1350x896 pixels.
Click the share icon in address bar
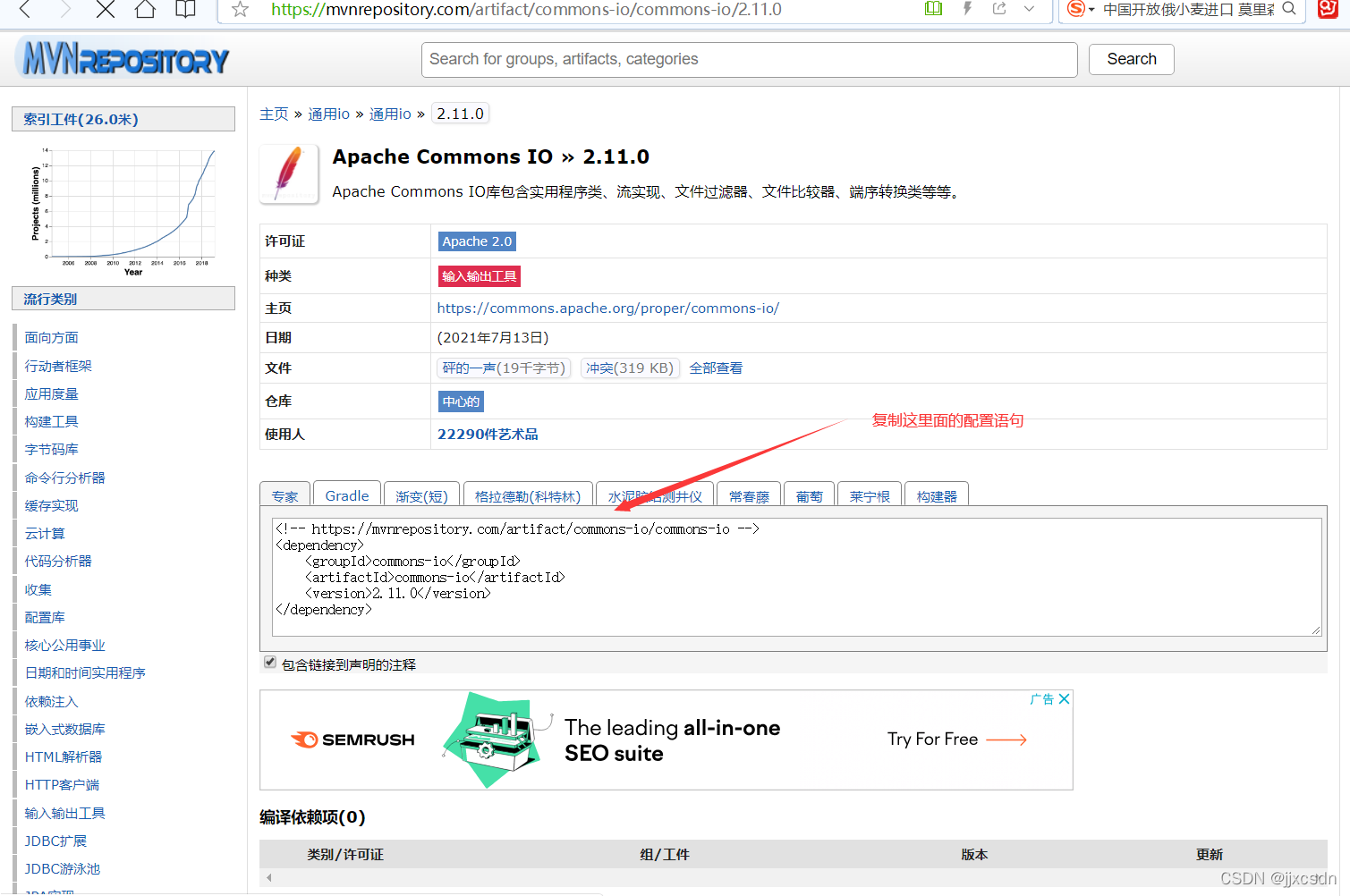click(999, 9)
